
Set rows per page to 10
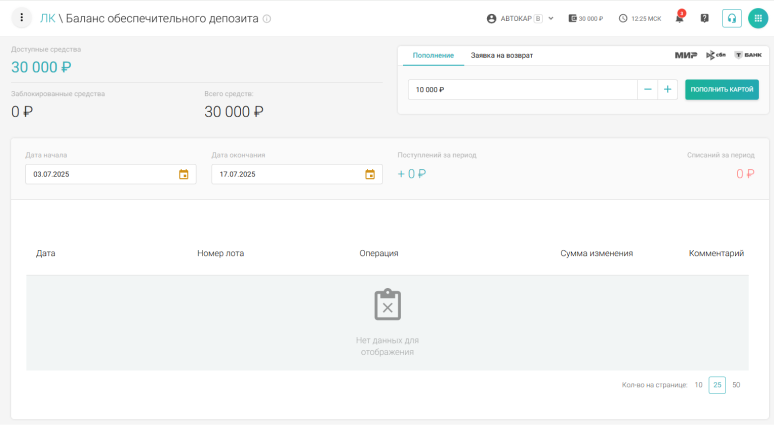click(698, 385)
